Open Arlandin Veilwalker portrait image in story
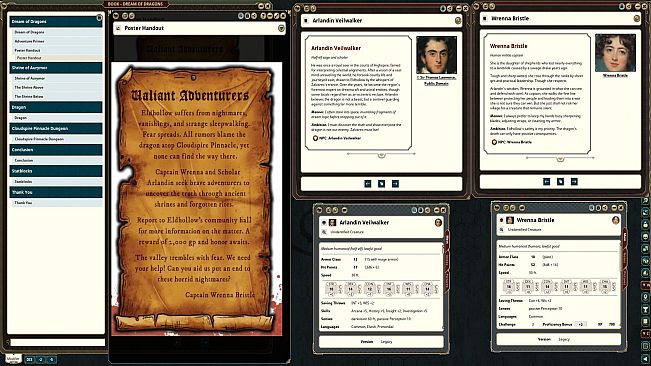The image size is (651, 366). tap(436, 55)
